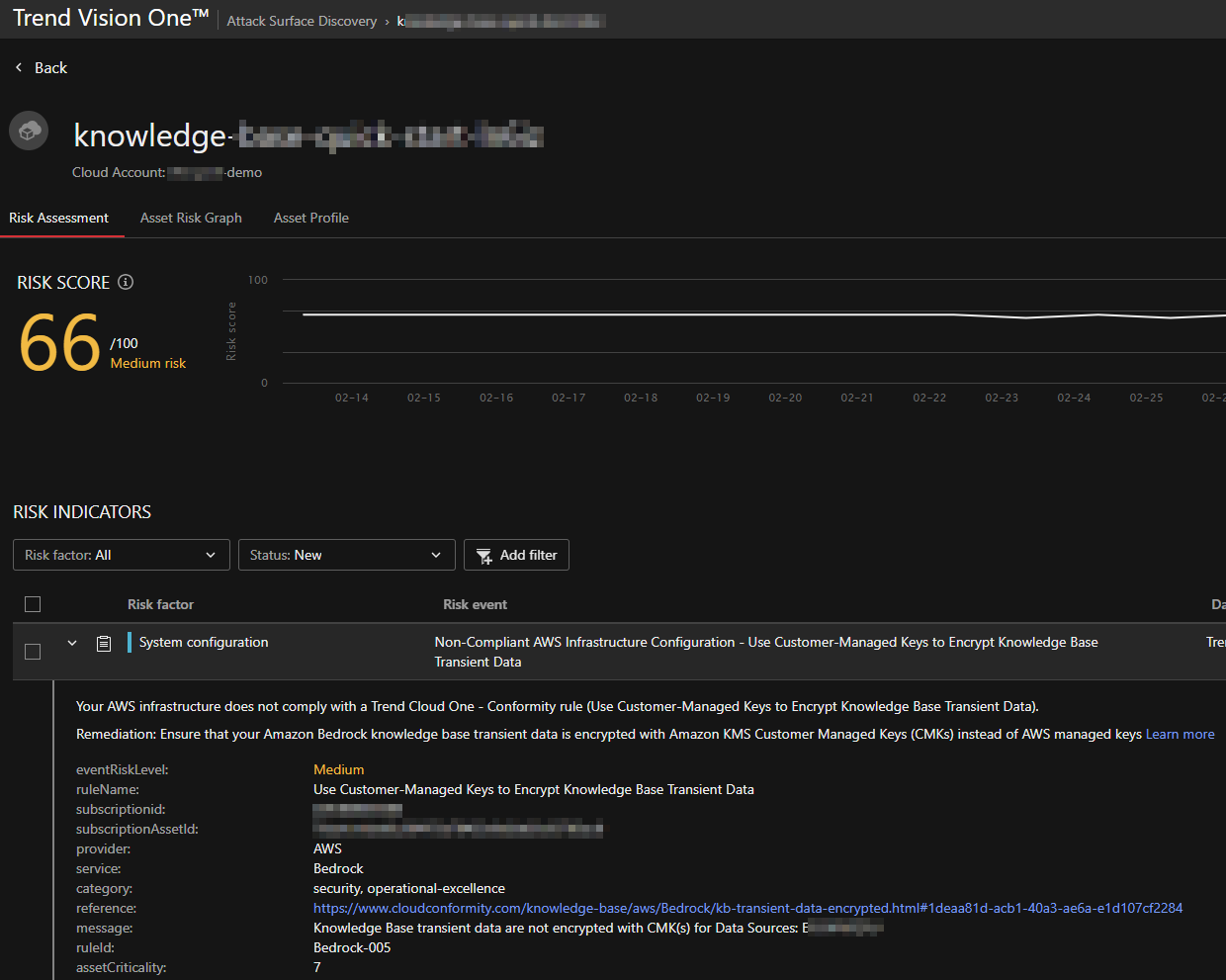1226x980 pixels.
Task: Click the Risk factor column header
Action: [x=160, y=604]
